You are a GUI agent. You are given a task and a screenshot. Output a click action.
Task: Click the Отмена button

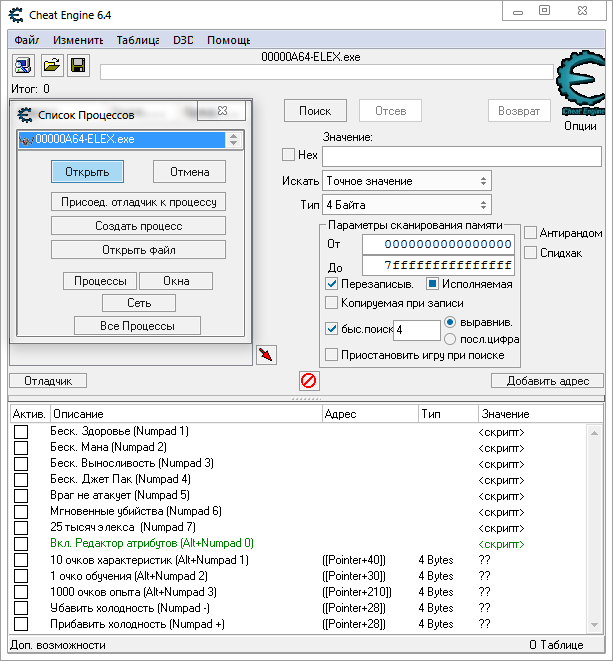[x=189, y=172]
